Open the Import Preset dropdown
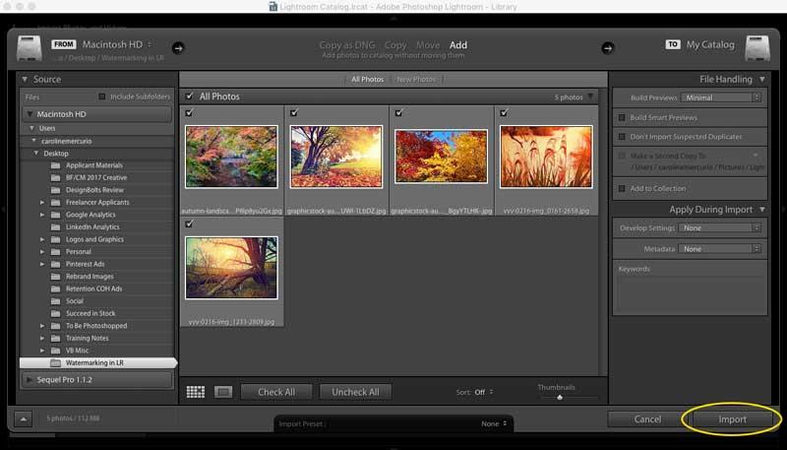787x450 pixels. click(493, 424)
